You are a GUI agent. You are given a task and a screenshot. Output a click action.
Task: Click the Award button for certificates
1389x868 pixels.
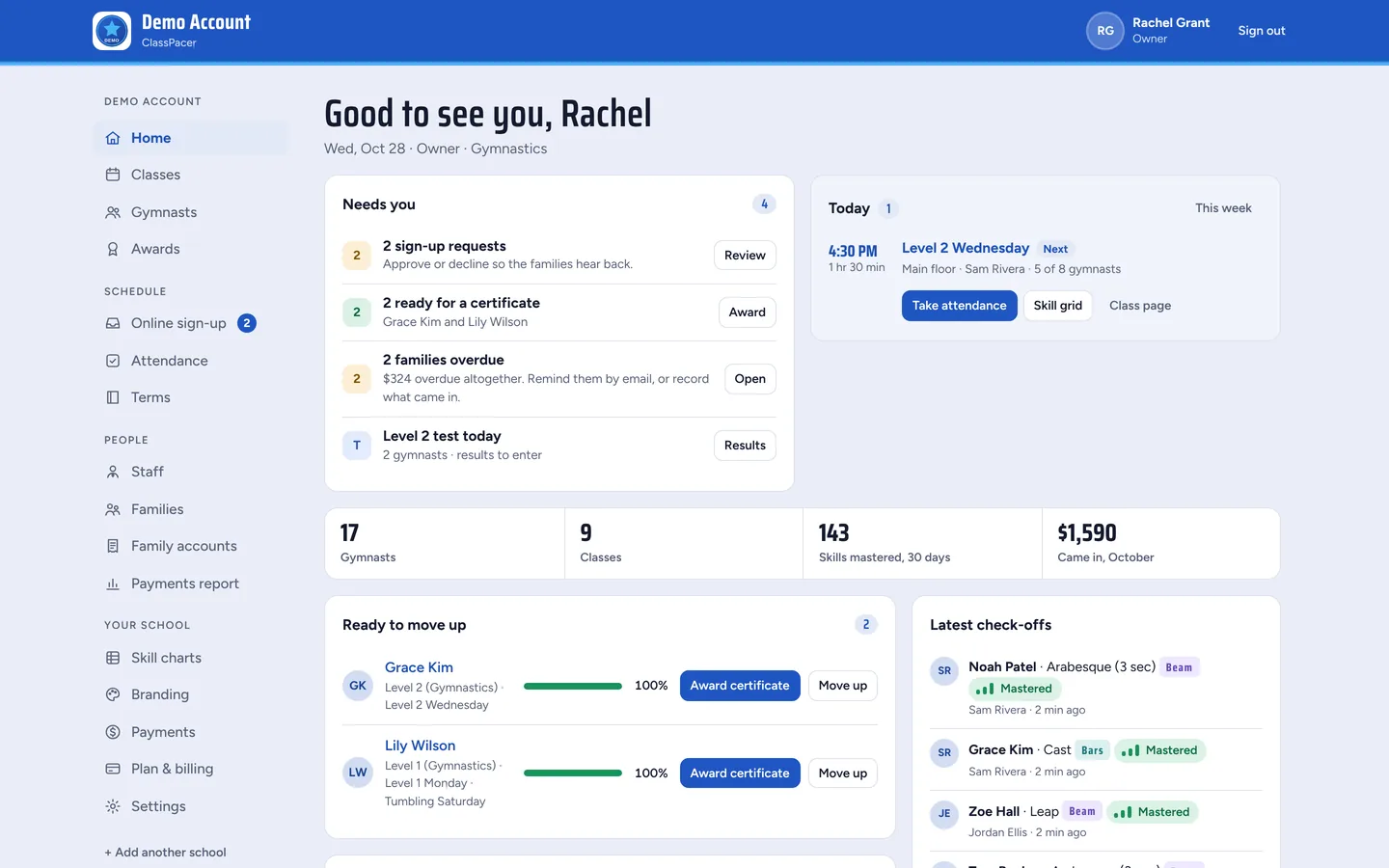(747, 312)
